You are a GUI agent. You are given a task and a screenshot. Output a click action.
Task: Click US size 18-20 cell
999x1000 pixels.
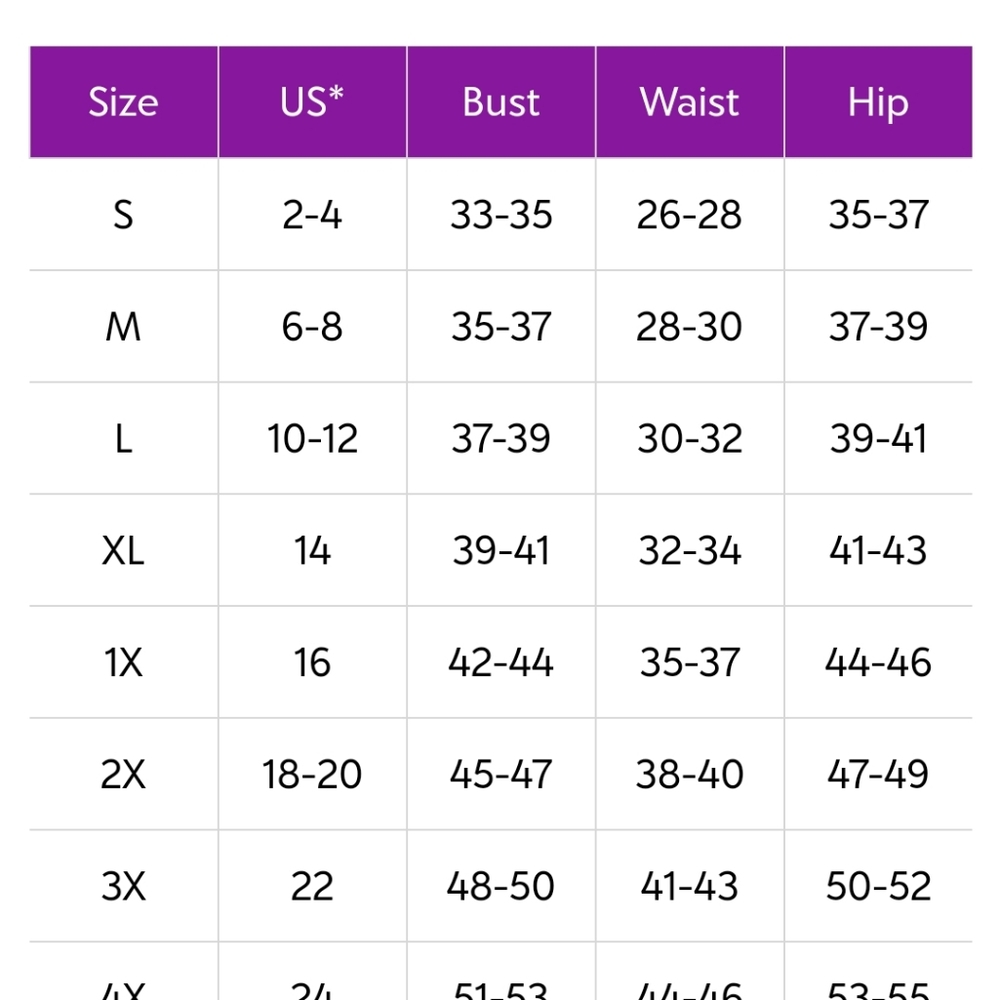[312, 774]
